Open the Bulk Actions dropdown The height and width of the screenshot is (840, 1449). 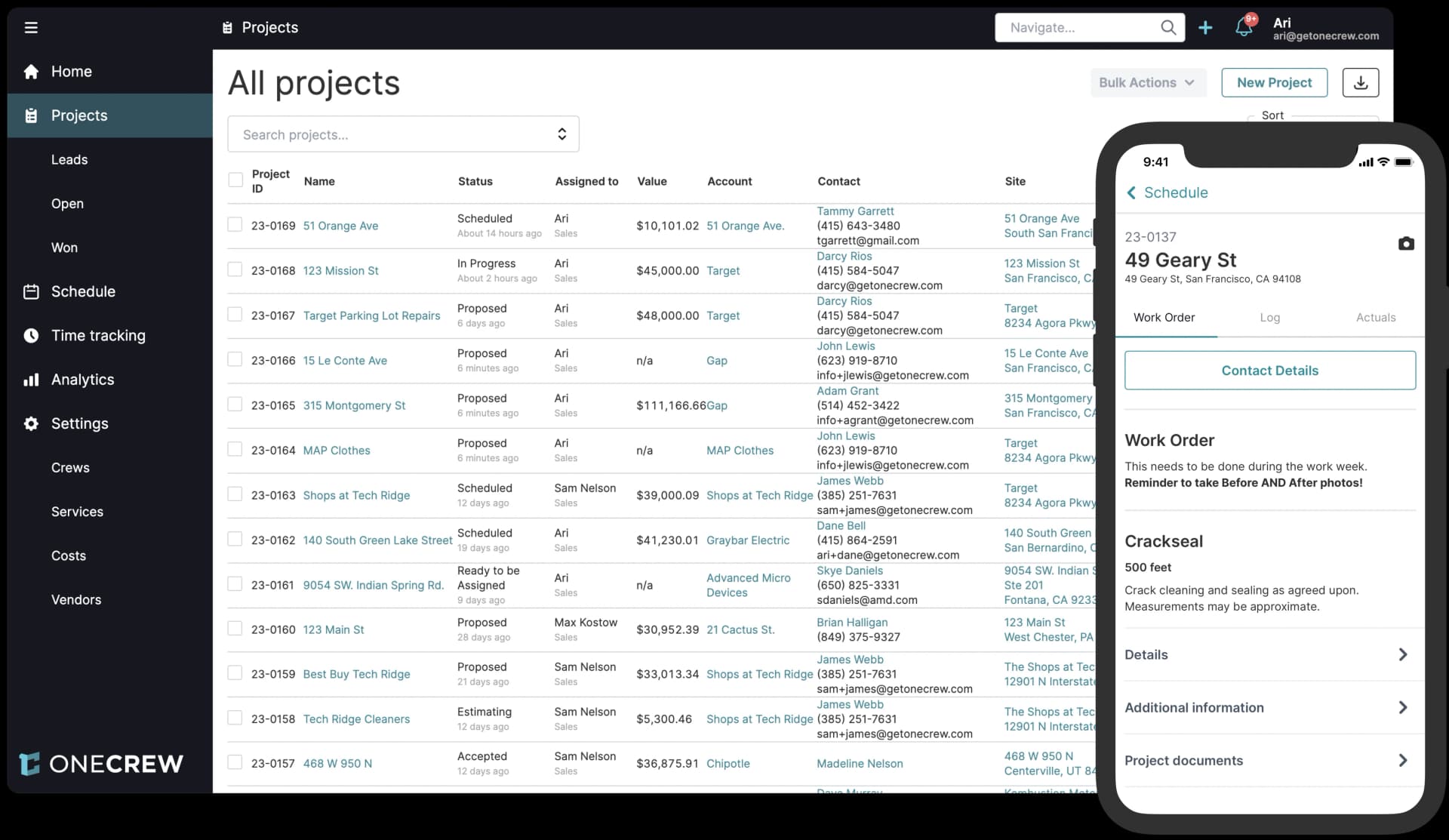coord(1148,82)
